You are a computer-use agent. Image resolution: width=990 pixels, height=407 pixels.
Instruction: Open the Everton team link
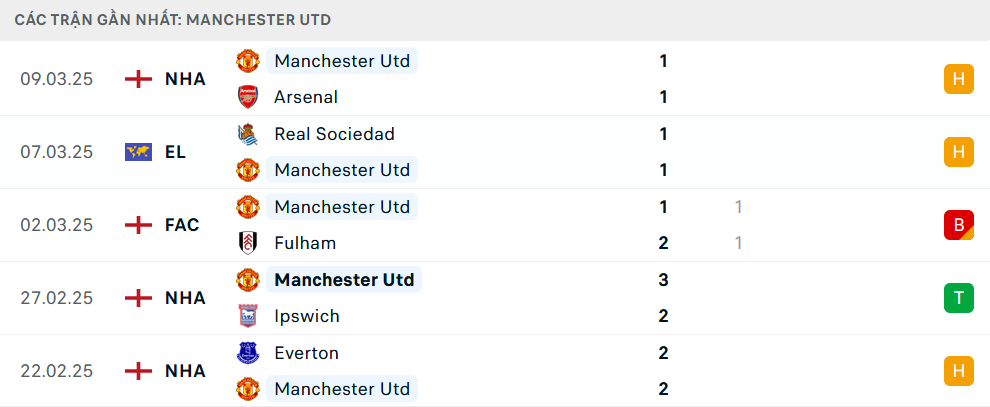[x=306, y=353]
